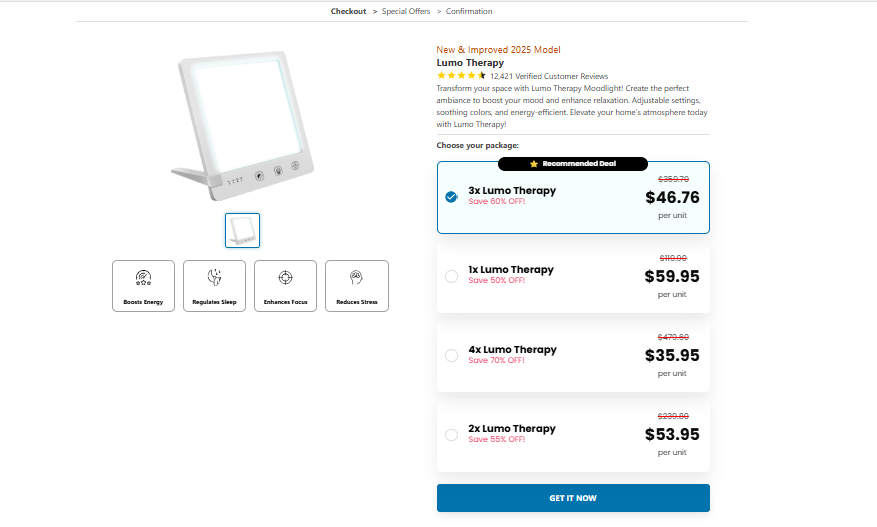Select the 4x Lumo Therapy radio button

451,355
